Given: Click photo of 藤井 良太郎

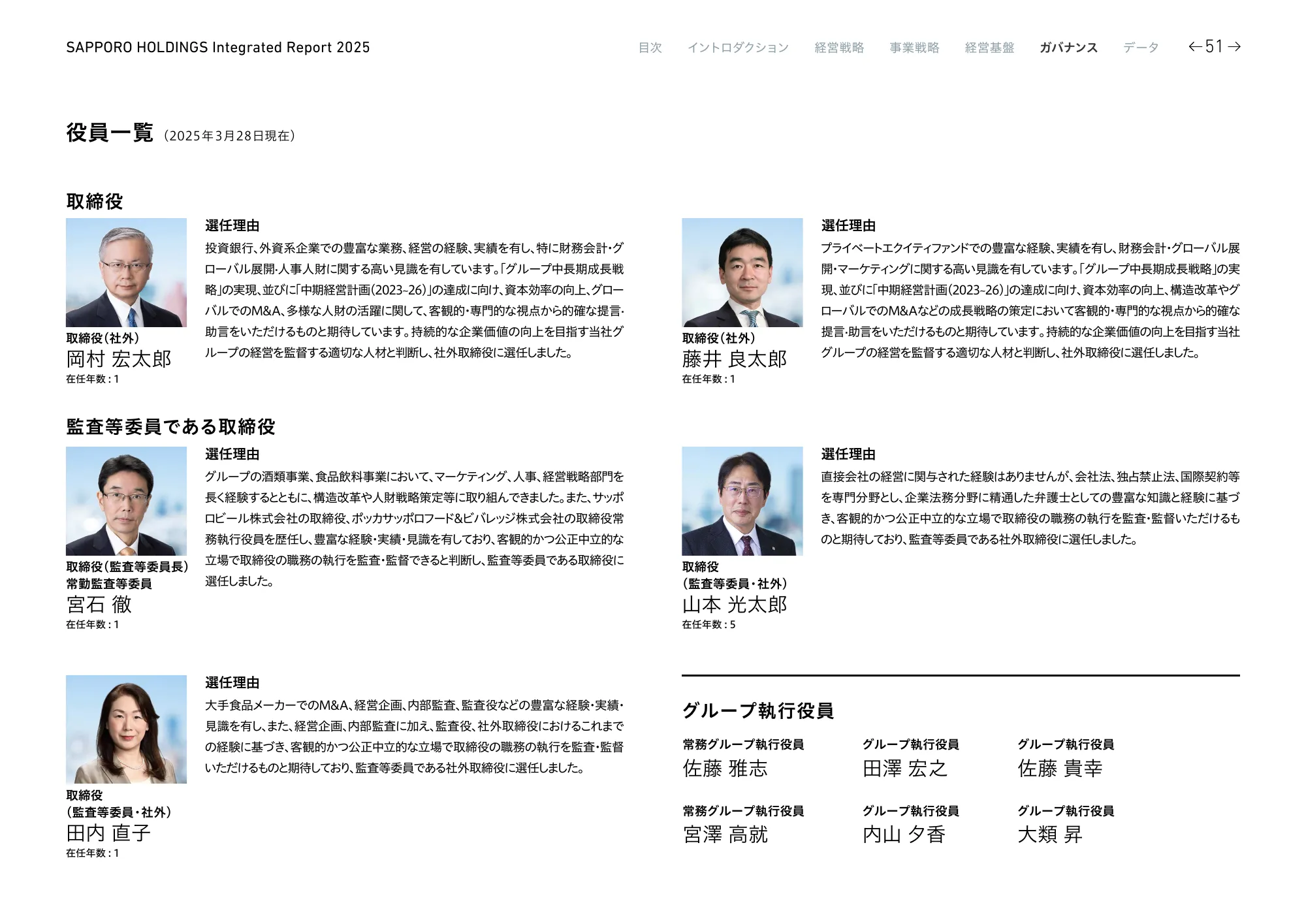Looking at the screenshot, I should [742, 272].
